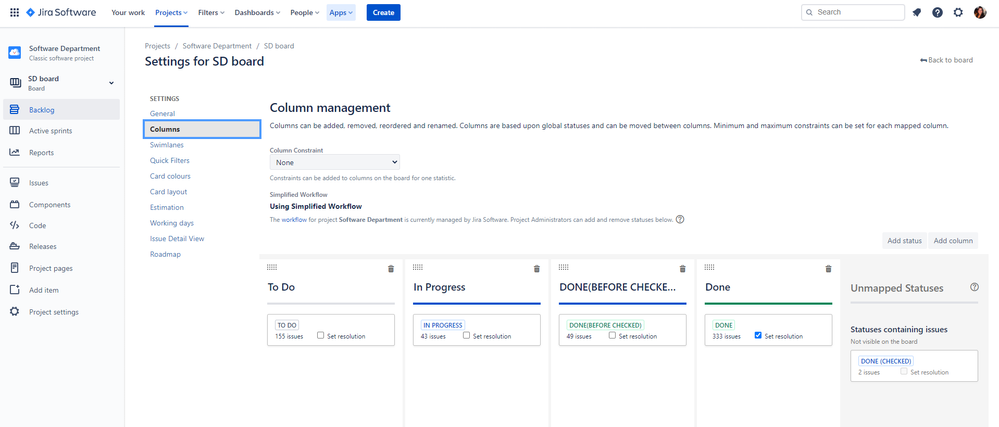Select Issue Detail View settings
Screen dimensions: 999x427
(x=177, y=238)
